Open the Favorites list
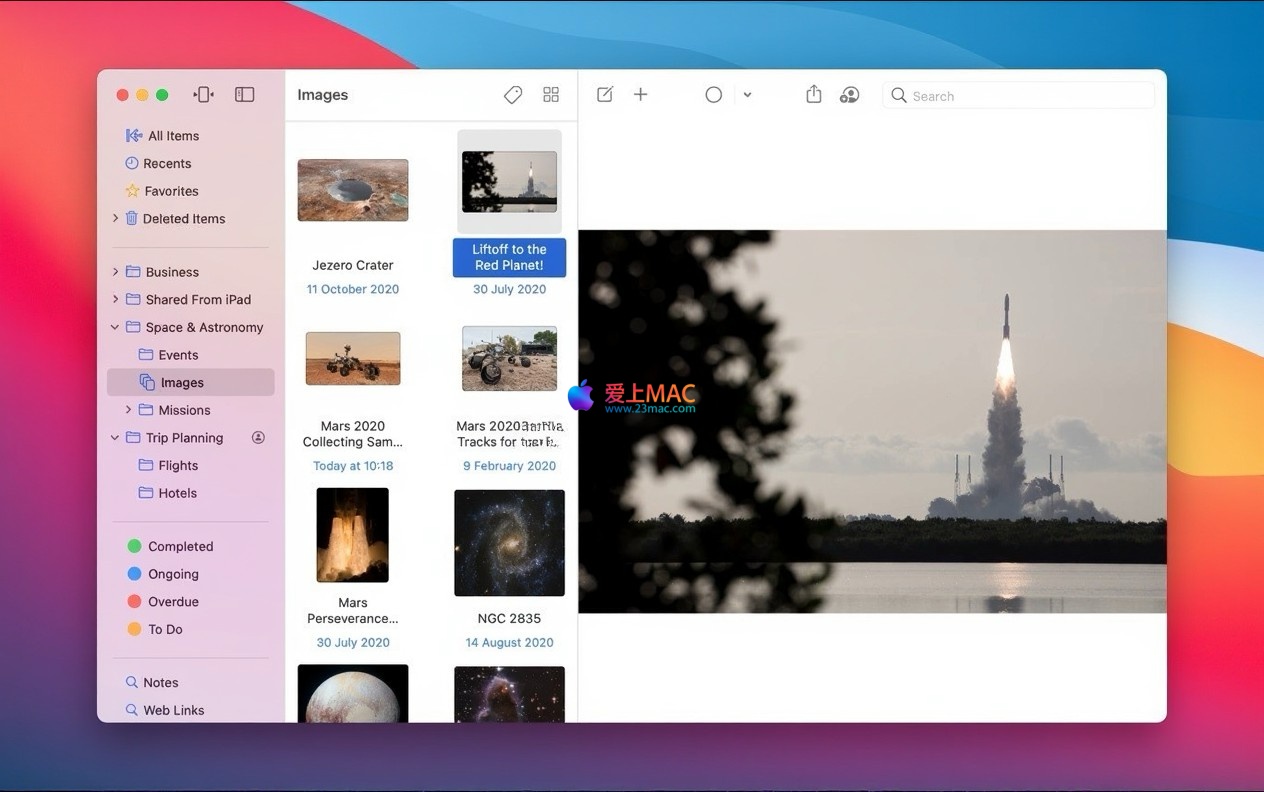 click(x=170, y=191)
